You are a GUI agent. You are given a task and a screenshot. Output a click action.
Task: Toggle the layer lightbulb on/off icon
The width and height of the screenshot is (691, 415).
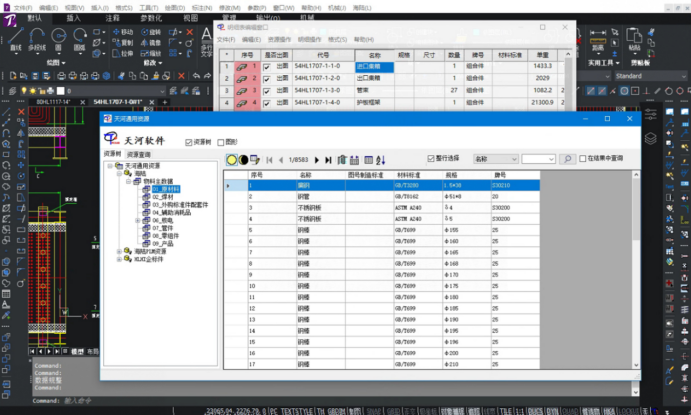(x=24, y=91)
